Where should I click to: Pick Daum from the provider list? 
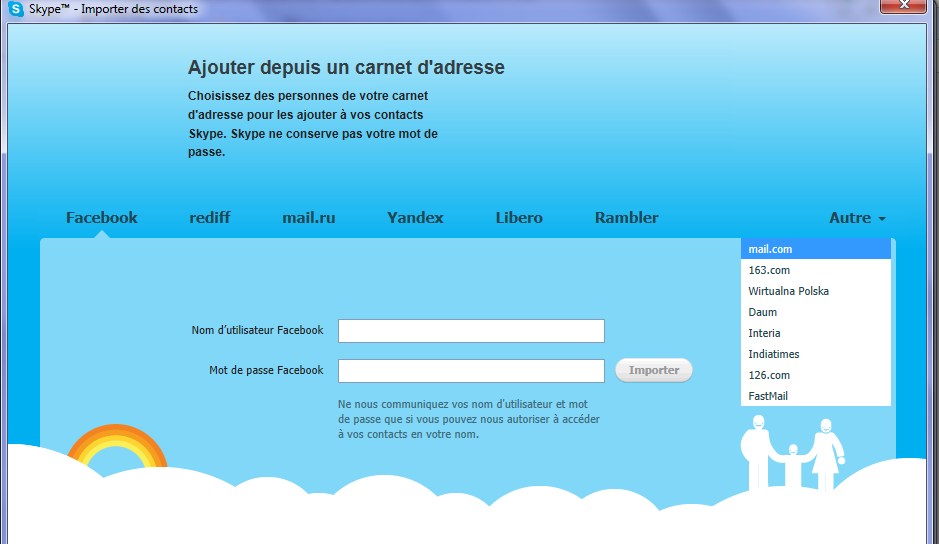816,312
